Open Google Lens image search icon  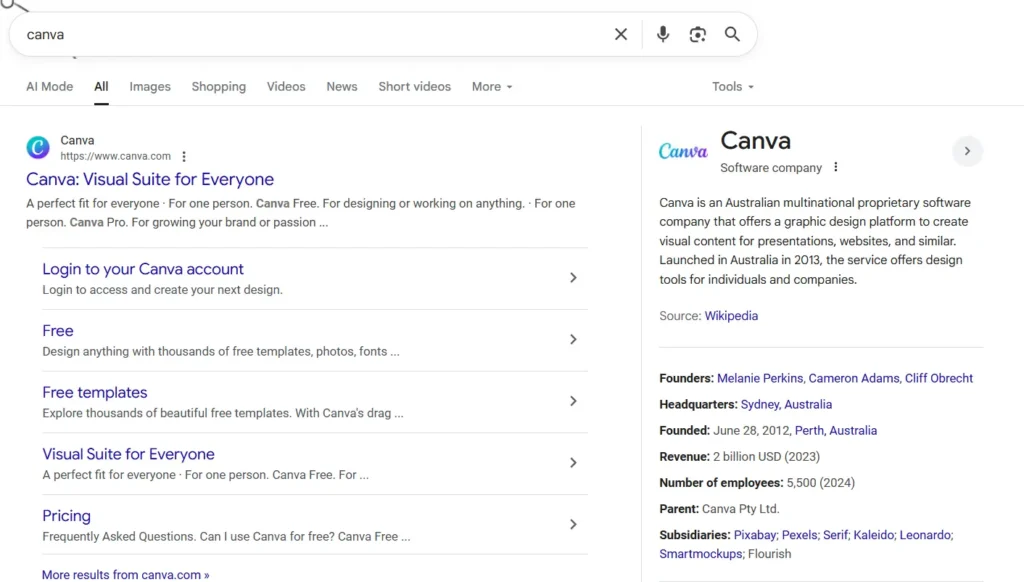697,34
